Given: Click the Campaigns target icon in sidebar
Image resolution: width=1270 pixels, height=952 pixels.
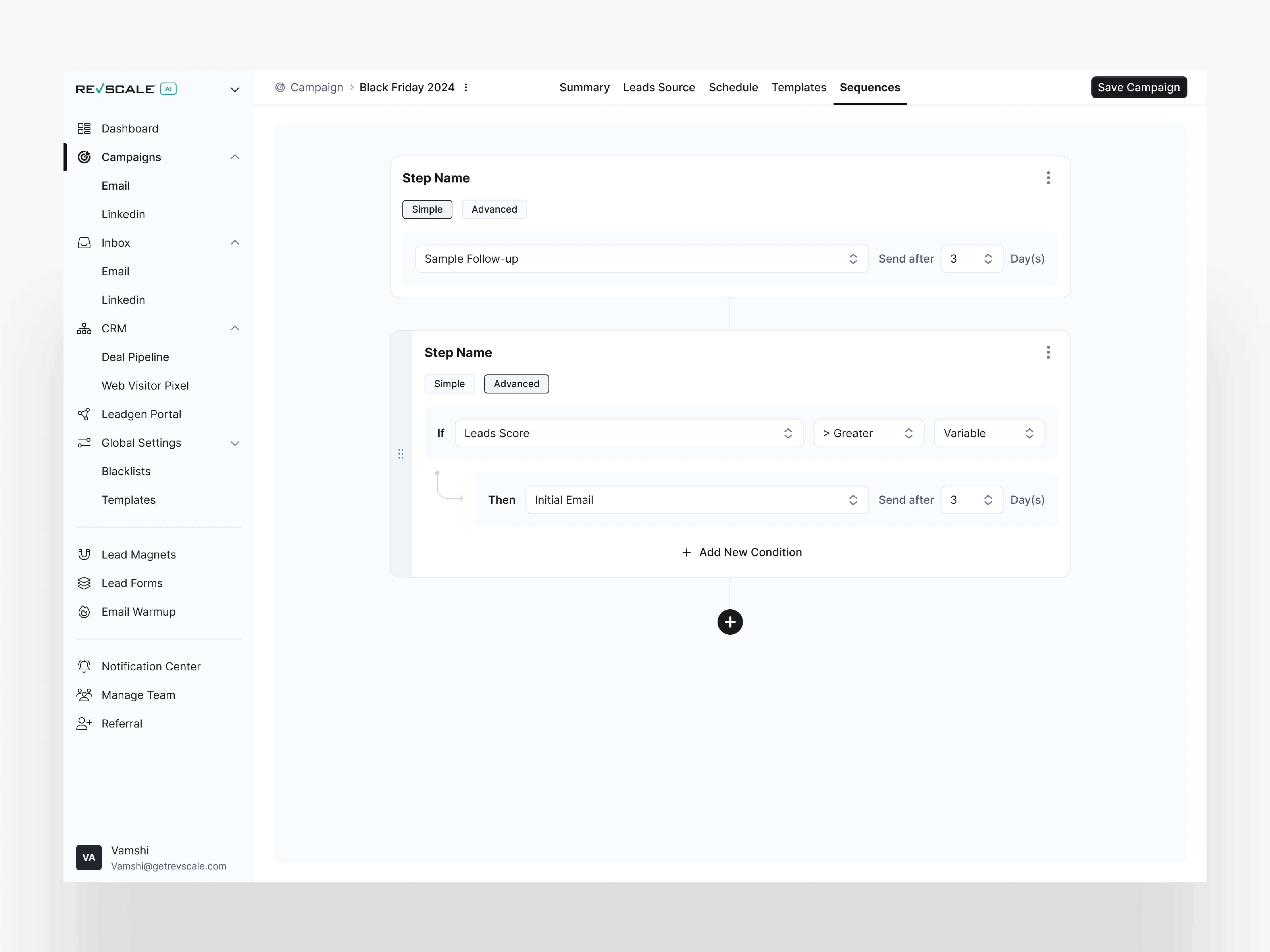Looking at the screenshot, I should (84, 157).
